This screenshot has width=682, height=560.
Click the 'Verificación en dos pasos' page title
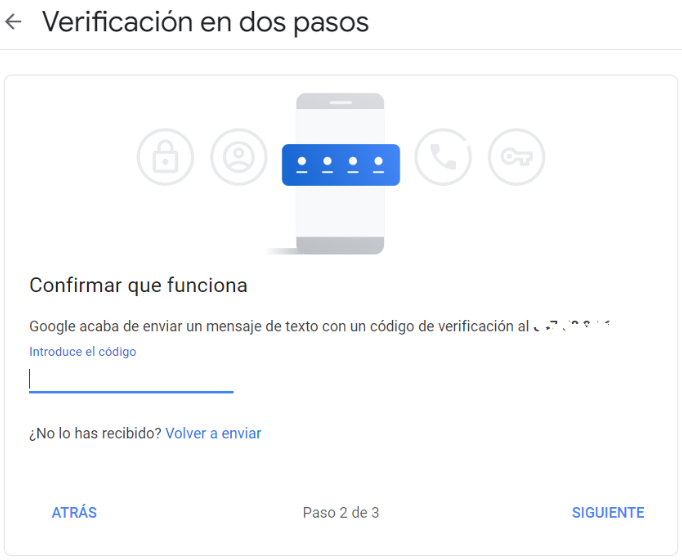pos(205,22)
